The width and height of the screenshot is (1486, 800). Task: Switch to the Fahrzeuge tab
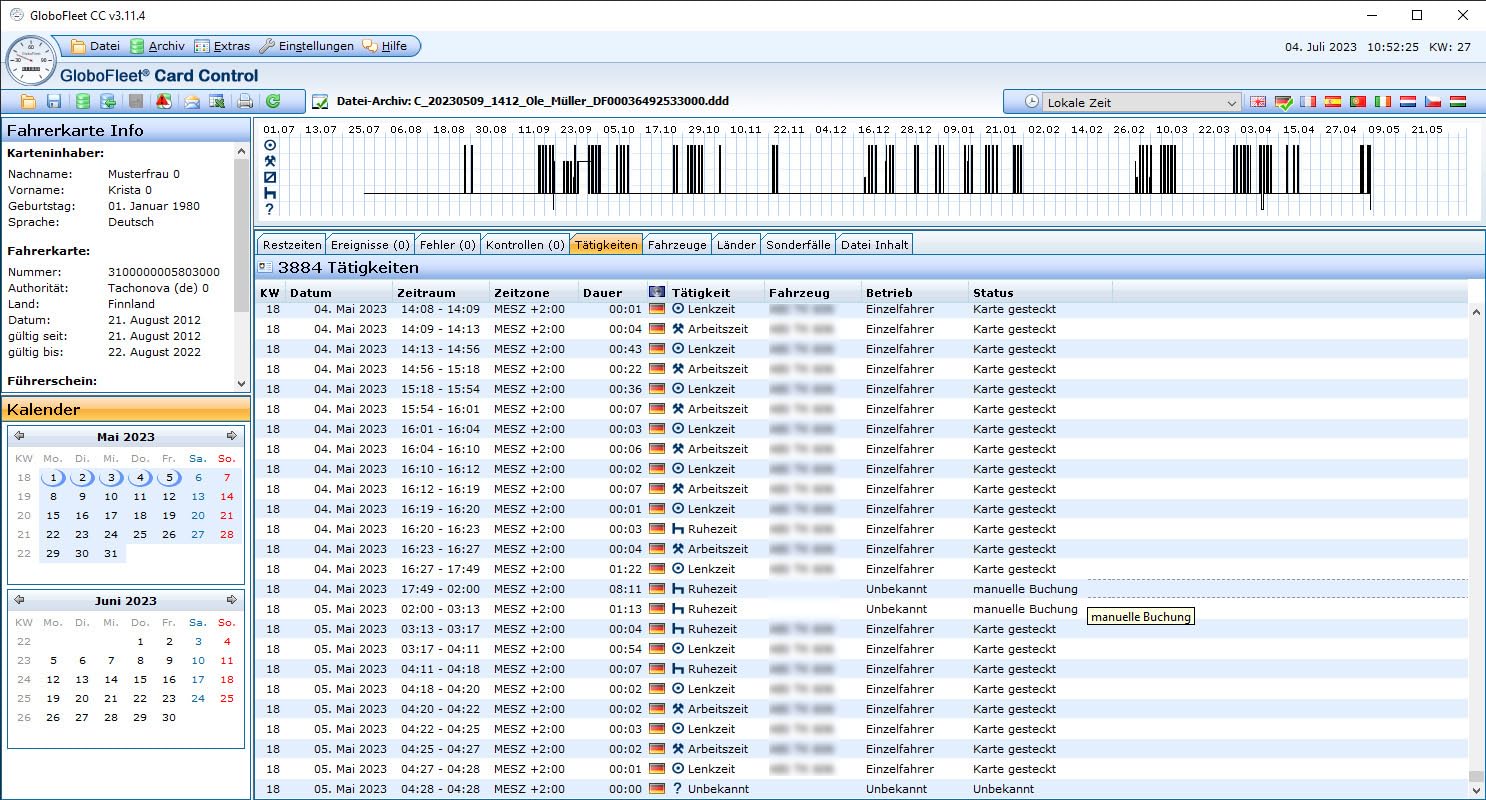tap(677, 245)
